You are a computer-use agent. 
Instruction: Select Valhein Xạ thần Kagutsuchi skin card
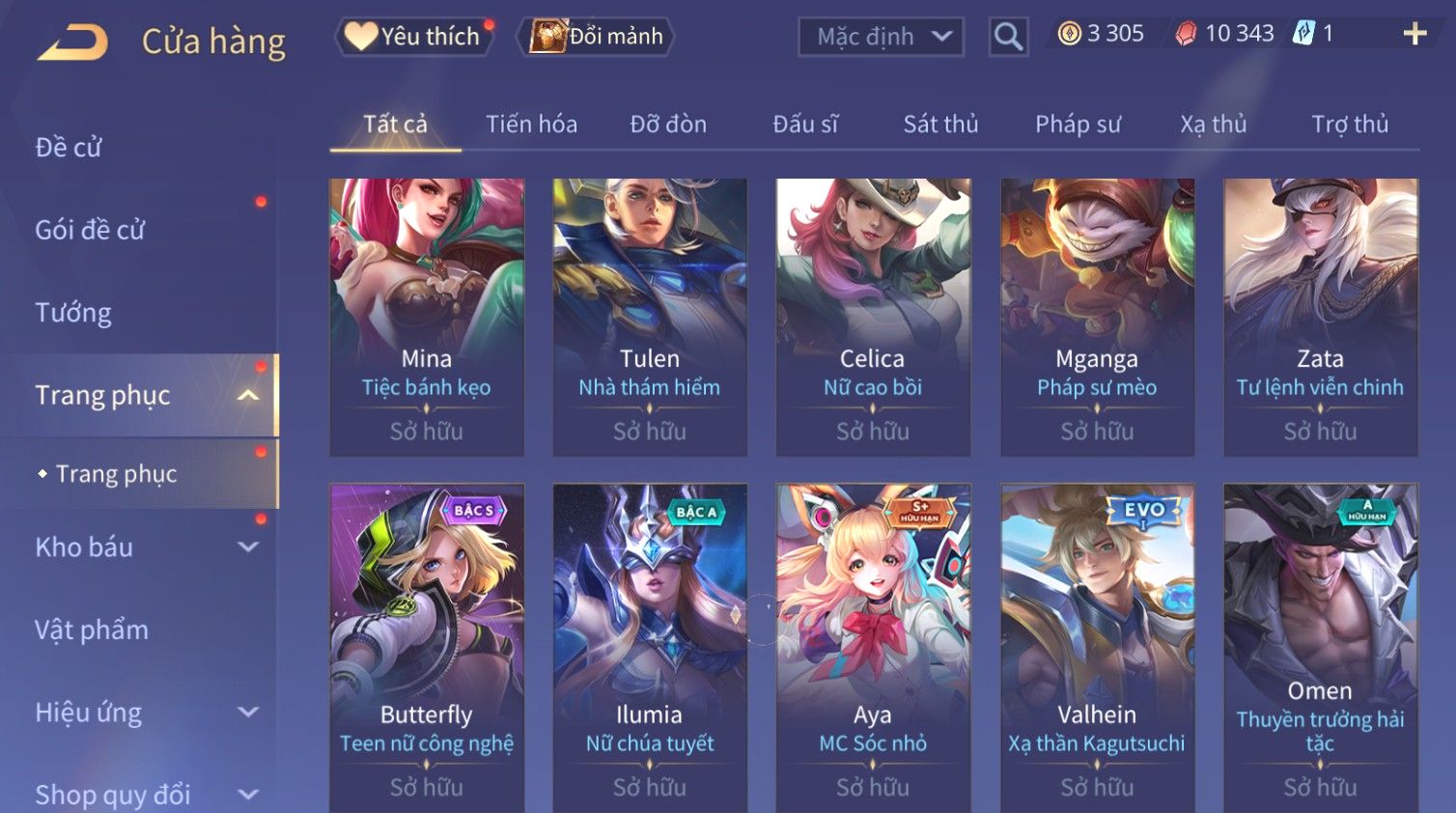(x=1097, y=648)
